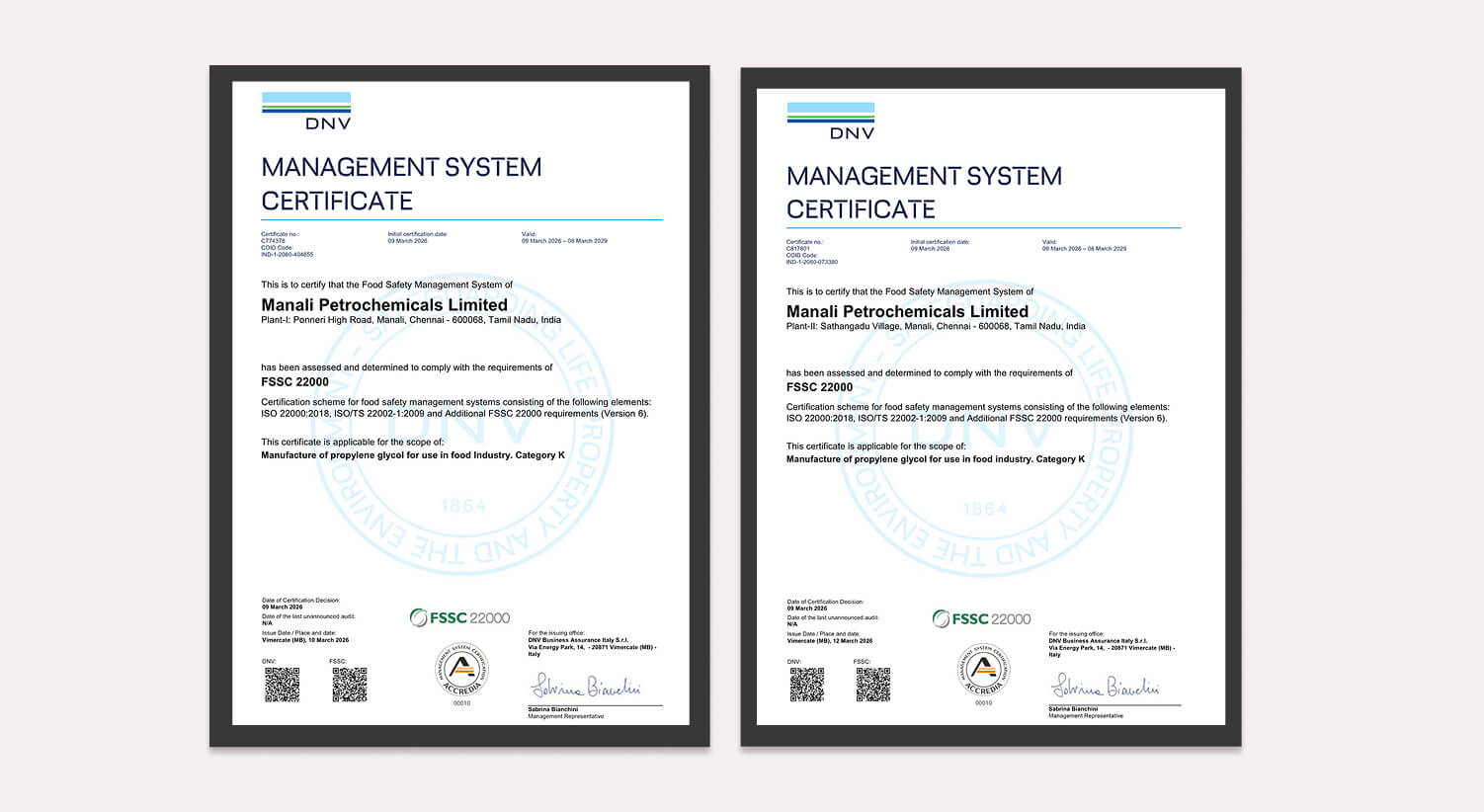Screen dimensions: 1484x812
Task: Click the 1864 watermark on Plant-I certificate
Action: tap(462, 506)
